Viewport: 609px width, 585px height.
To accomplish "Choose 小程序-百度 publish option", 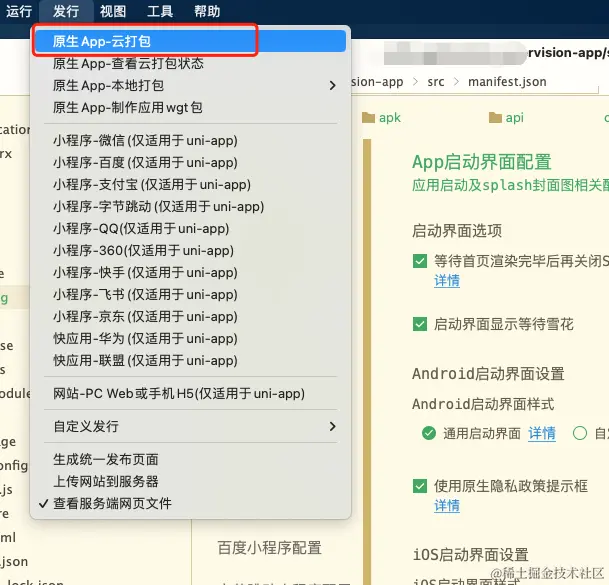I will pos(190,162).
